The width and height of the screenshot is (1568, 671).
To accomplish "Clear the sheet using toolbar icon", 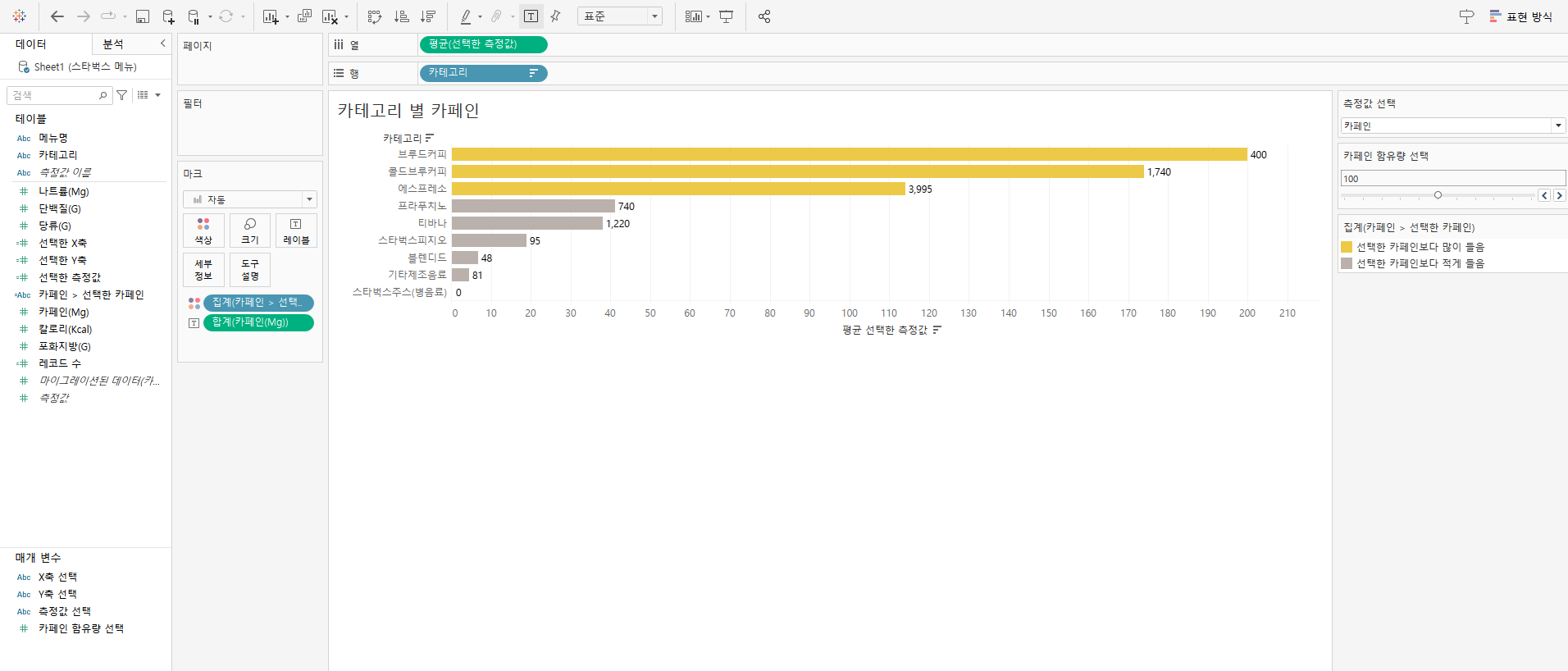I will (330, 16).
